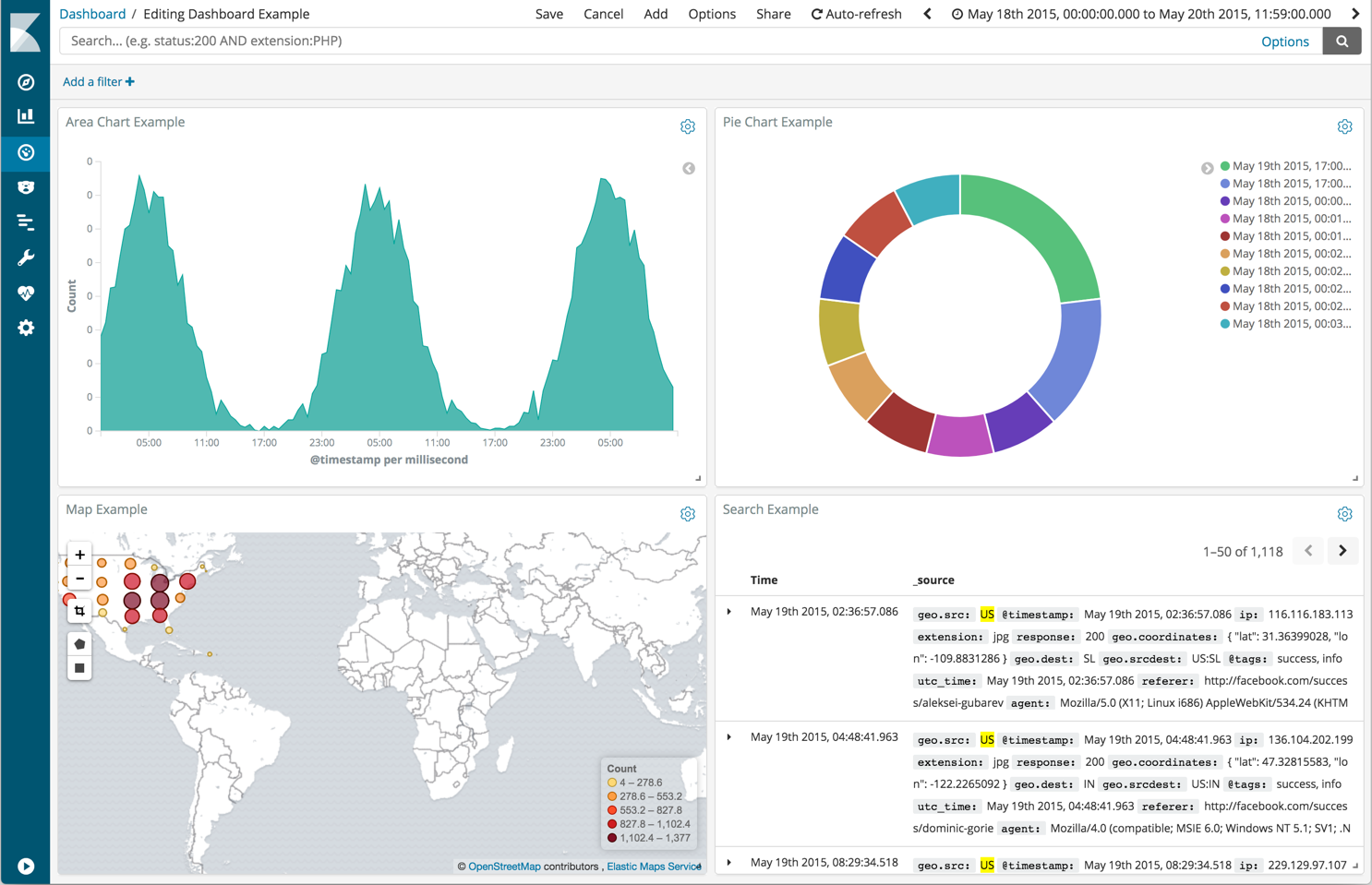Open Dev Tools with the wrench icon
Screen dimensions: 1372x885
(x=25, y=257)
